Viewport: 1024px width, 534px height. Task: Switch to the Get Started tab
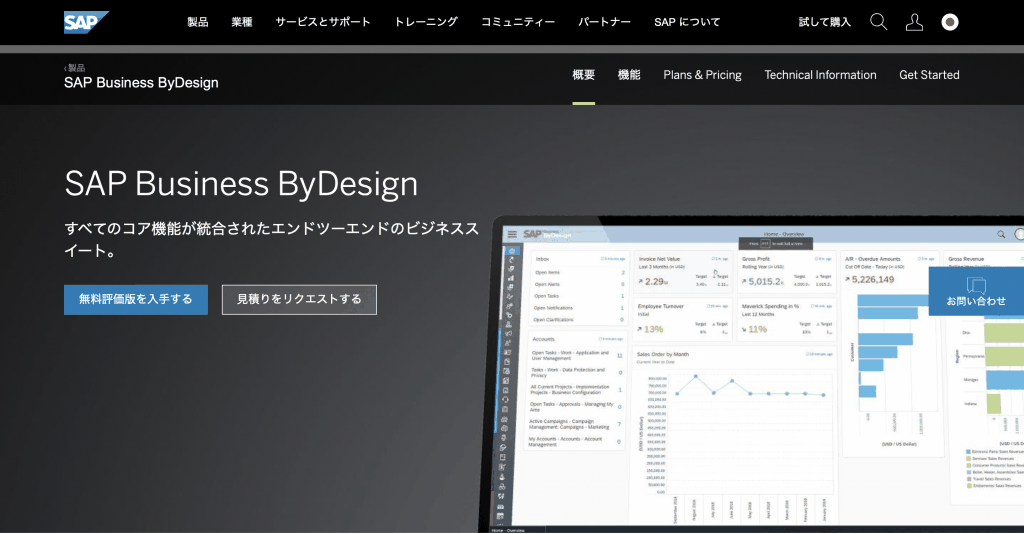929,75
